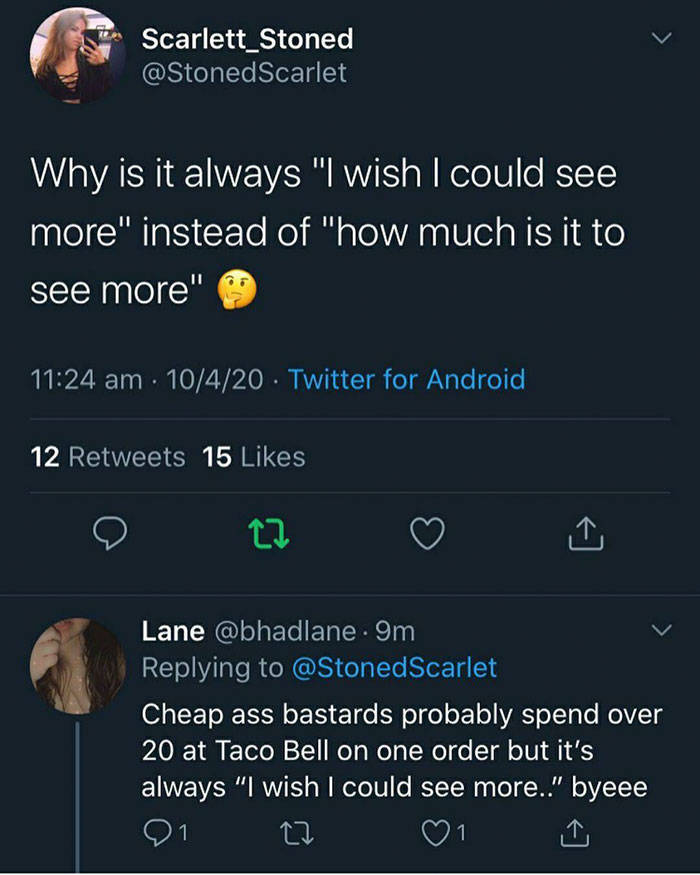
Task: Open the Twitter for Android source link
Action: [406, 380]
